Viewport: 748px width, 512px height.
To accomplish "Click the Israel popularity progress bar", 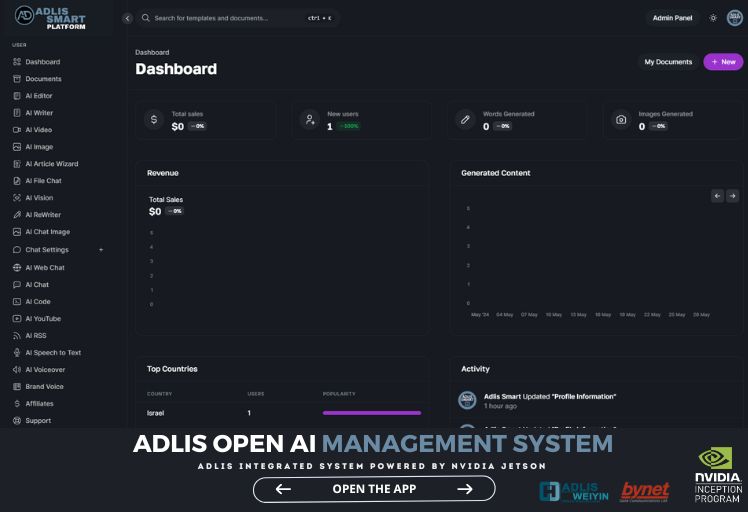I will point(371,412).
